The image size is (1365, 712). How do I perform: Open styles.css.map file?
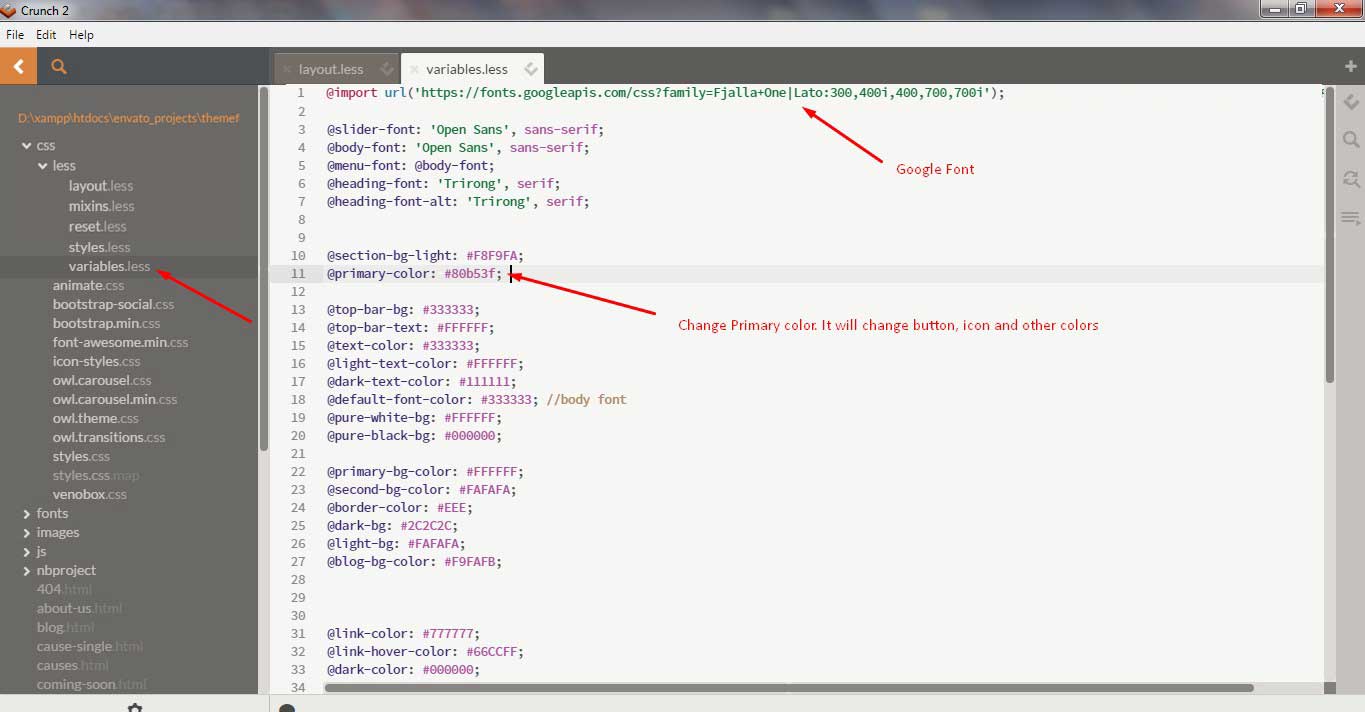point(96,475)
